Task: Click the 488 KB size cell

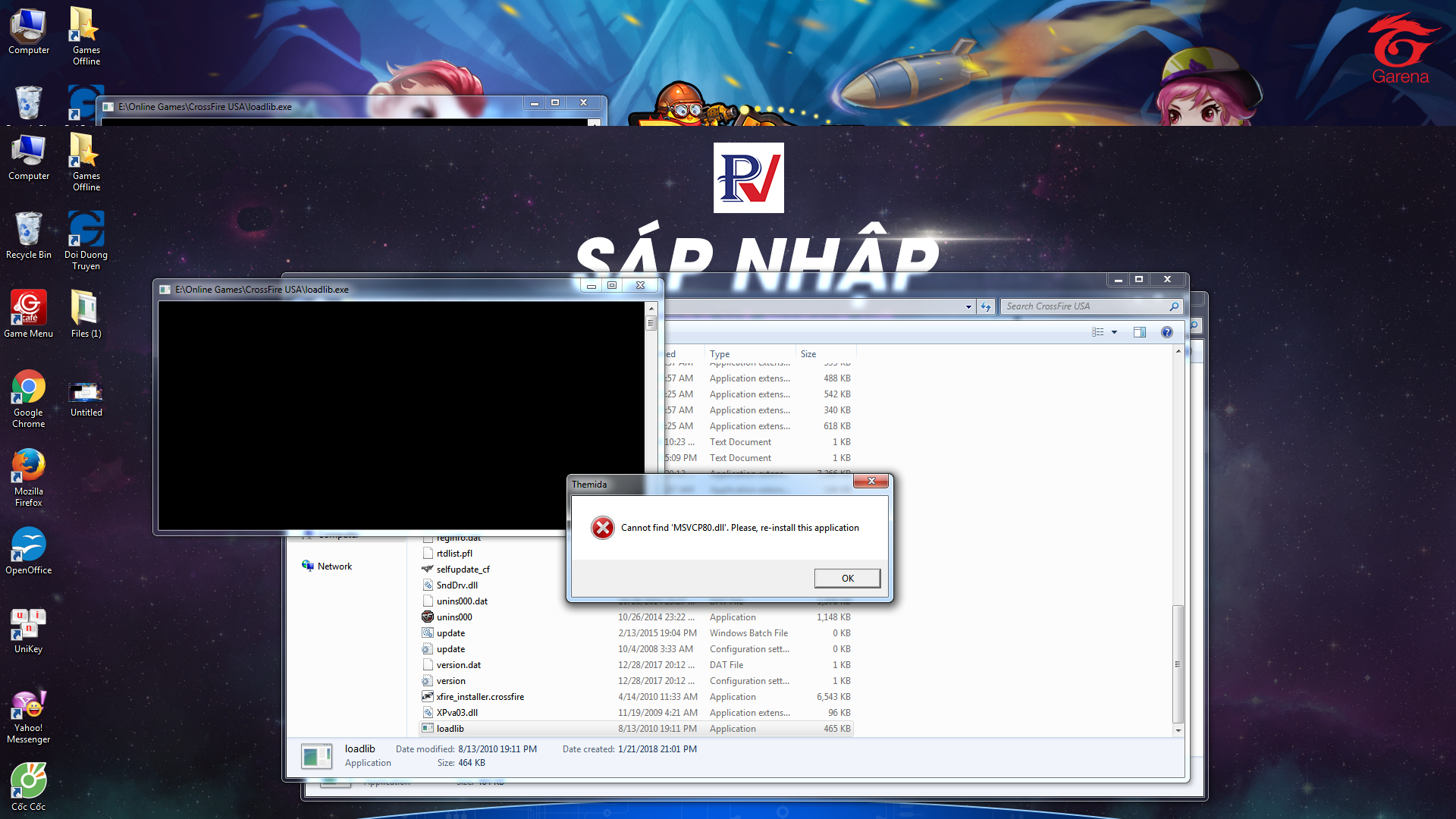Action: tap(837, 378)
